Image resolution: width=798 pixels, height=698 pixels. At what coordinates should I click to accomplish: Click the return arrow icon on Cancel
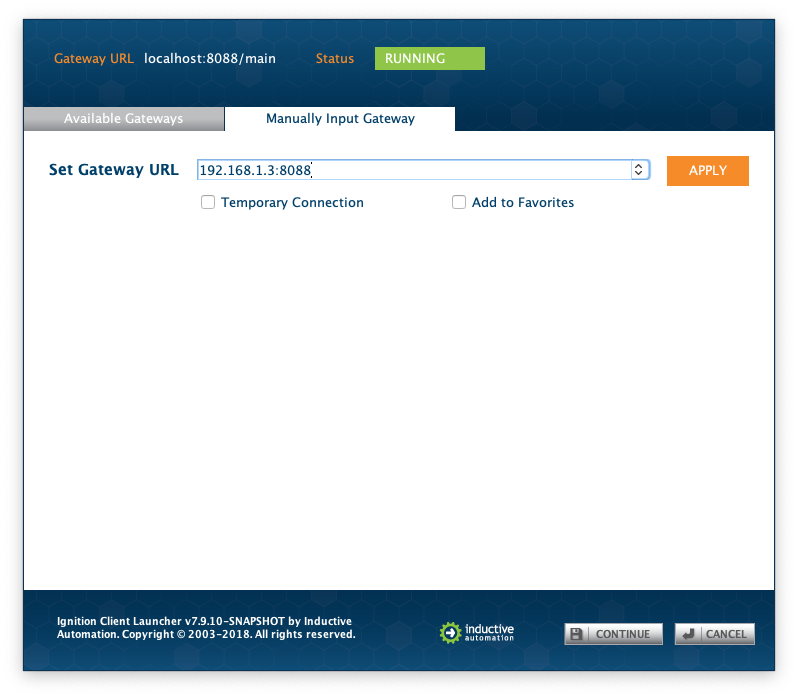tap(690, 634)
